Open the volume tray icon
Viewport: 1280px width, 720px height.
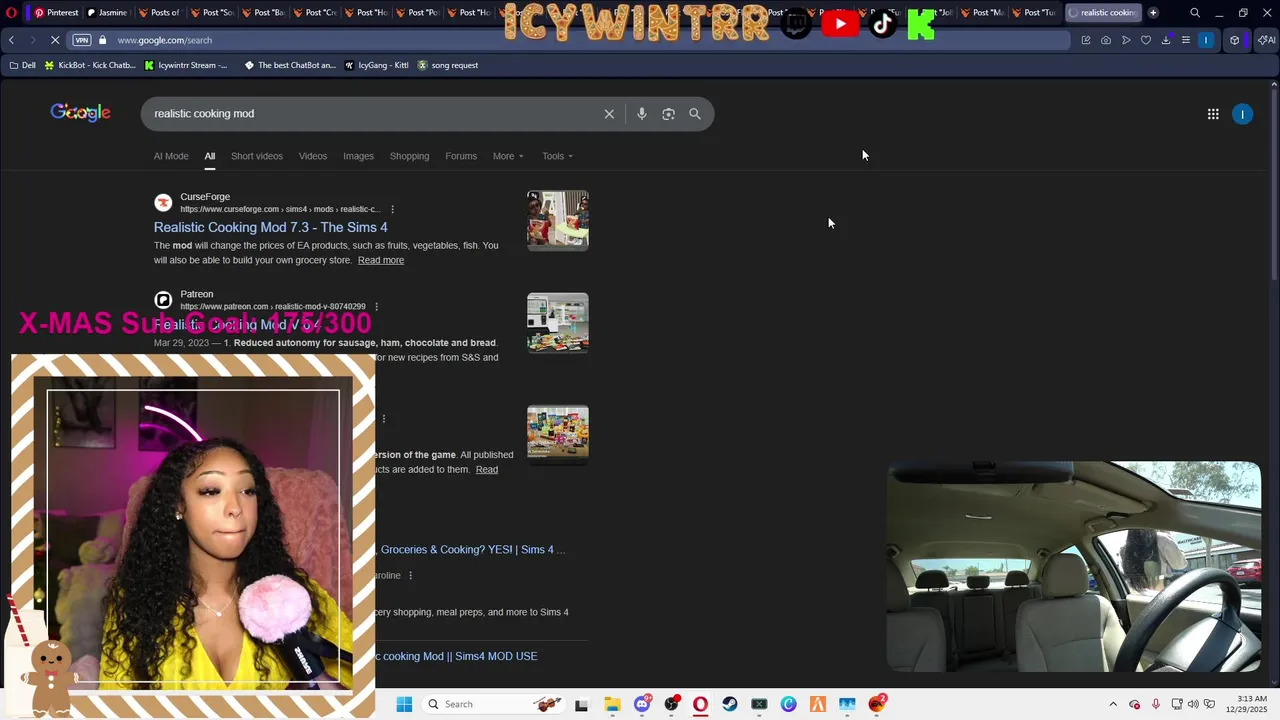point(1193,704)
